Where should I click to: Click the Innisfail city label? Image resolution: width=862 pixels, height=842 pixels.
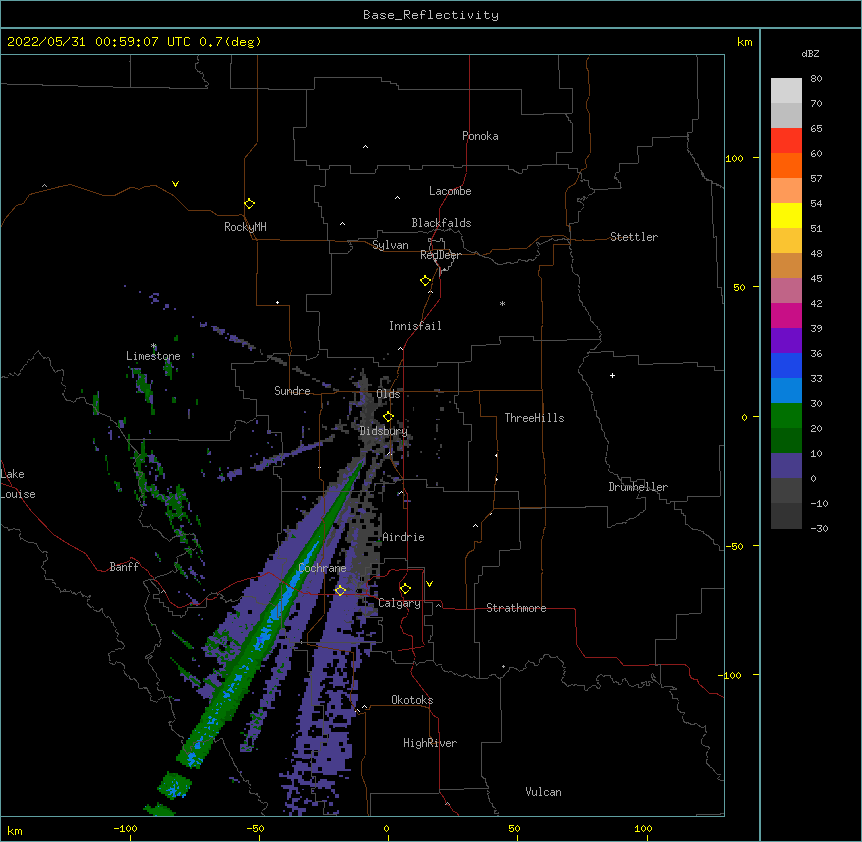[415, 326]
